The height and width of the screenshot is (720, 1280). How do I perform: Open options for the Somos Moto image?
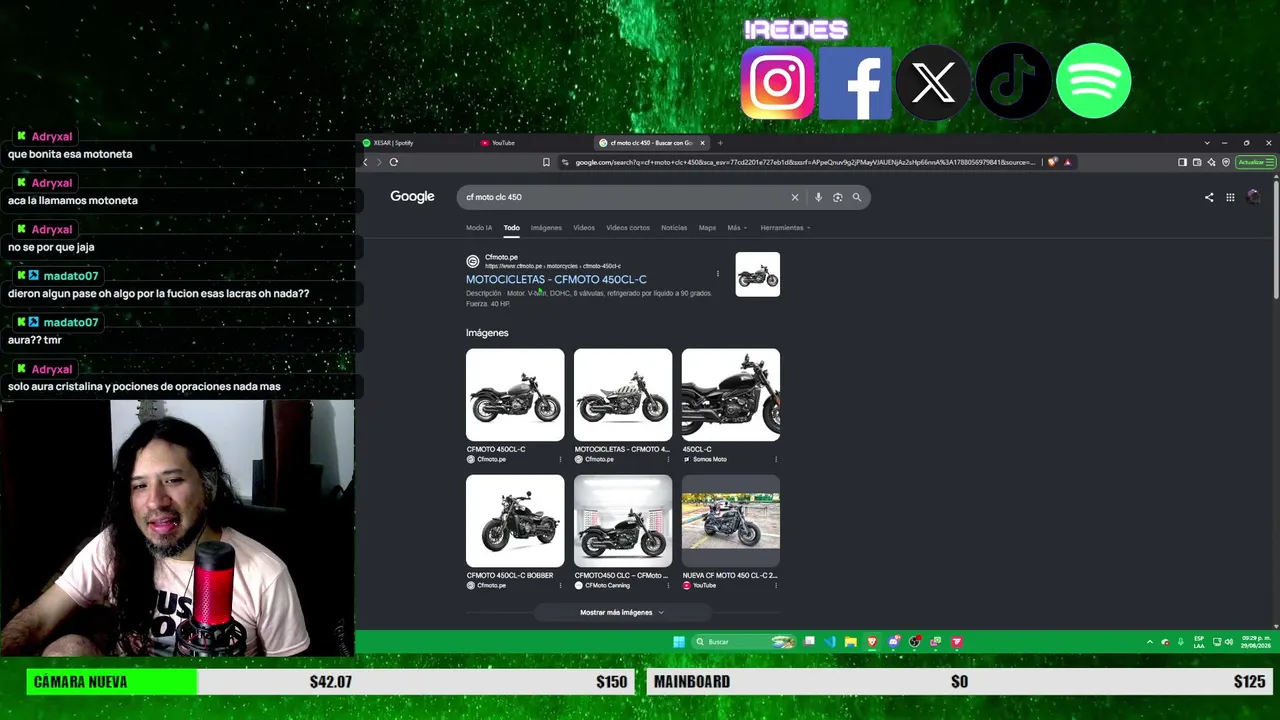pyautogui.click(x=776, y=459)
